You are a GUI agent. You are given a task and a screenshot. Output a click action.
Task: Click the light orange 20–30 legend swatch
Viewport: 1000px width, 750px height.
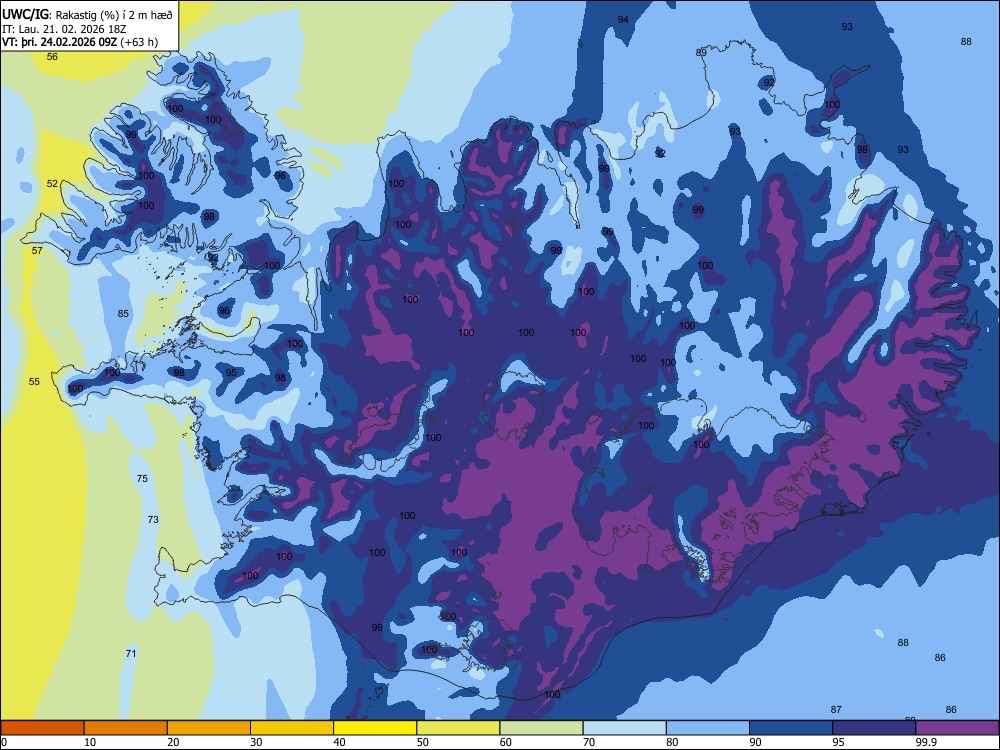[x=209, y=728]
